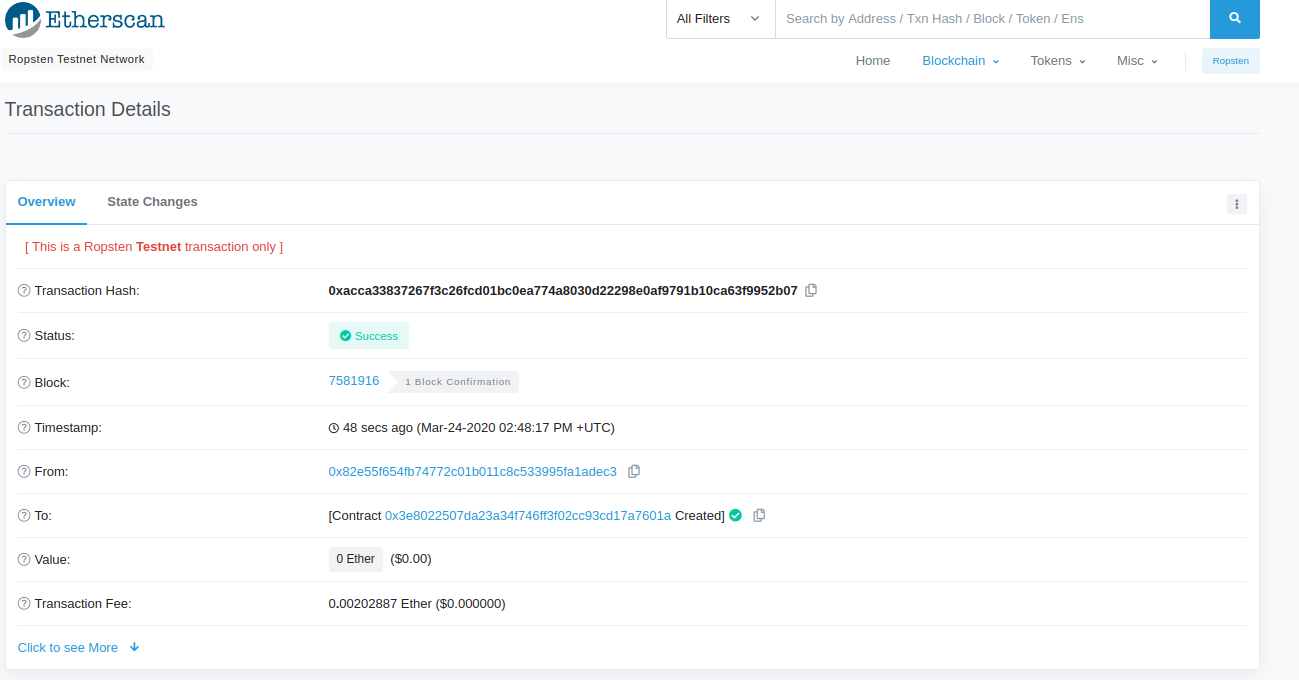Click the 1 Block Confirmation badge
Image resolution: width=1299 pixels, height=680 pixels.
455,382
